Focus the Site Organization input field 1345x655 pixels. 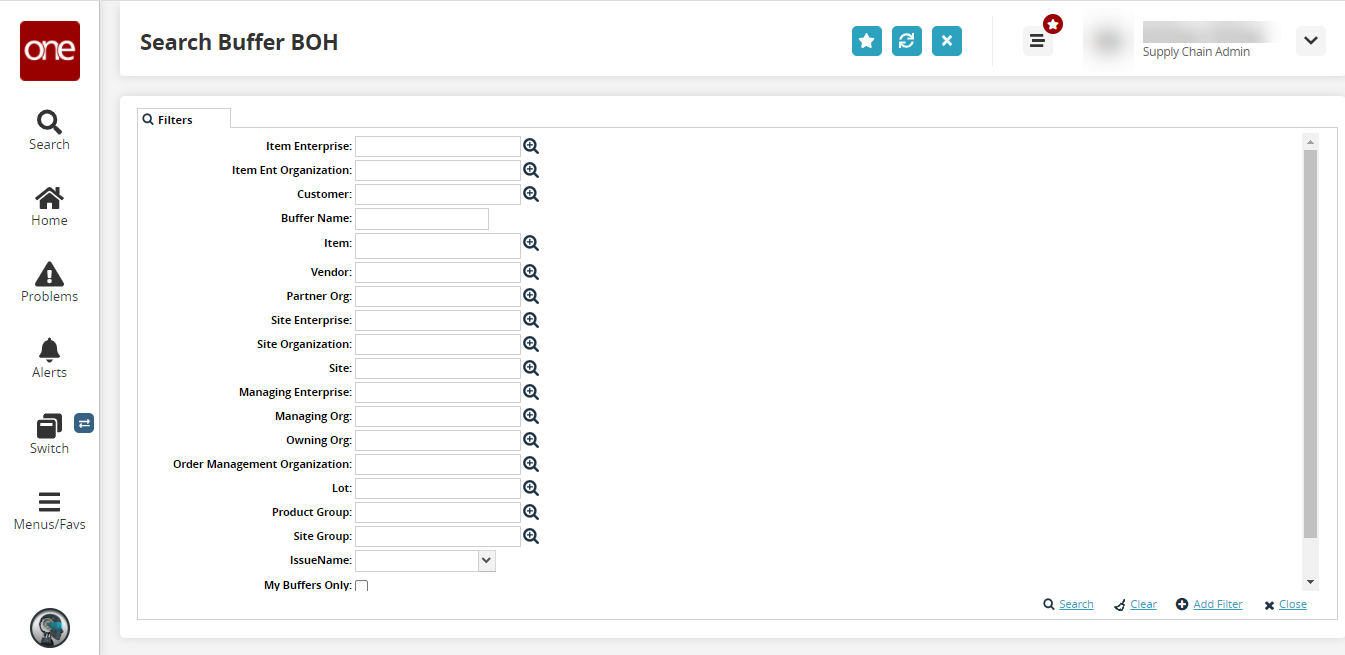point(438,344)
